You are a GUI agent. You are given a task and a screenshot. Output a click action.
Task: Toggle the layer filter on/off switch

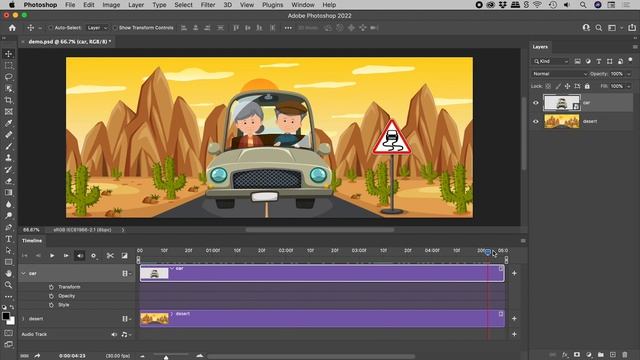(630, 60)
